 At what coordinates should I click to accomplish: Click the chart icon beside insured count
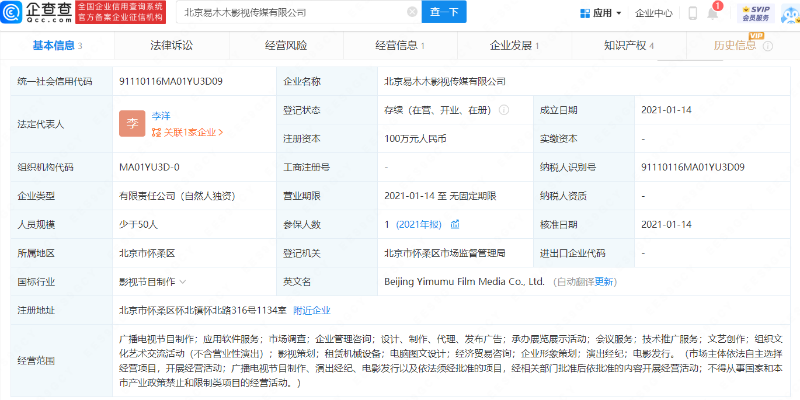click(x=455, y=224)
